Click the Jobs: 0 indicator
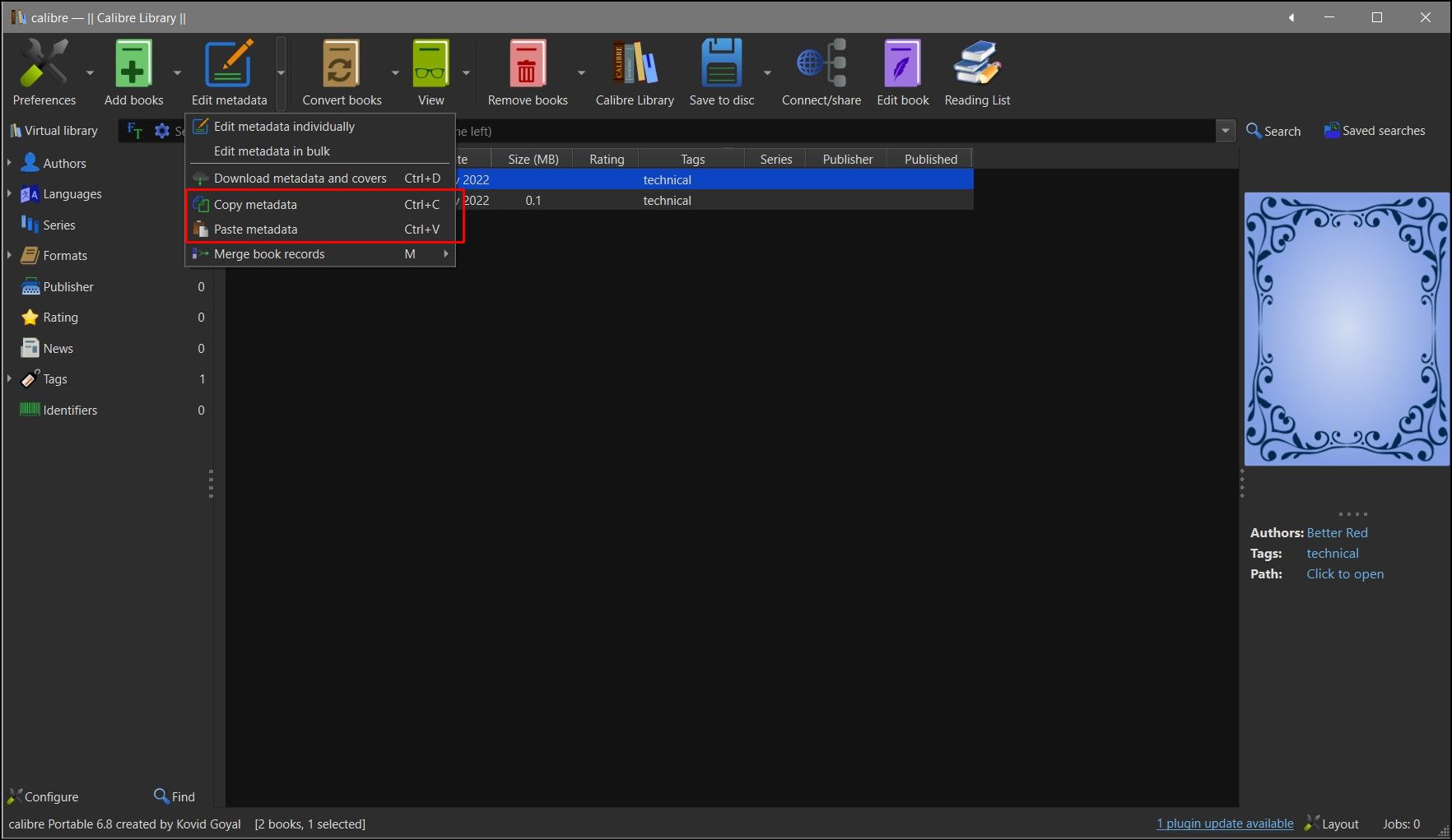 pos(1401,824)
